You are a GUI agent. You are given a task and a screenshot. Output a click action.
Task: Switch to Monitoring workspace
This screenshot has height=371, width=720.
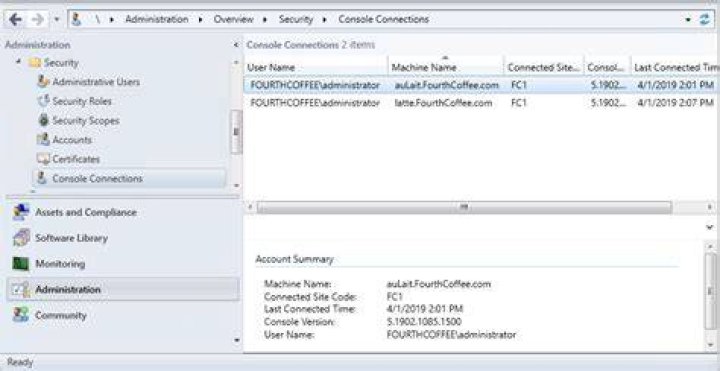coord(60,264)
